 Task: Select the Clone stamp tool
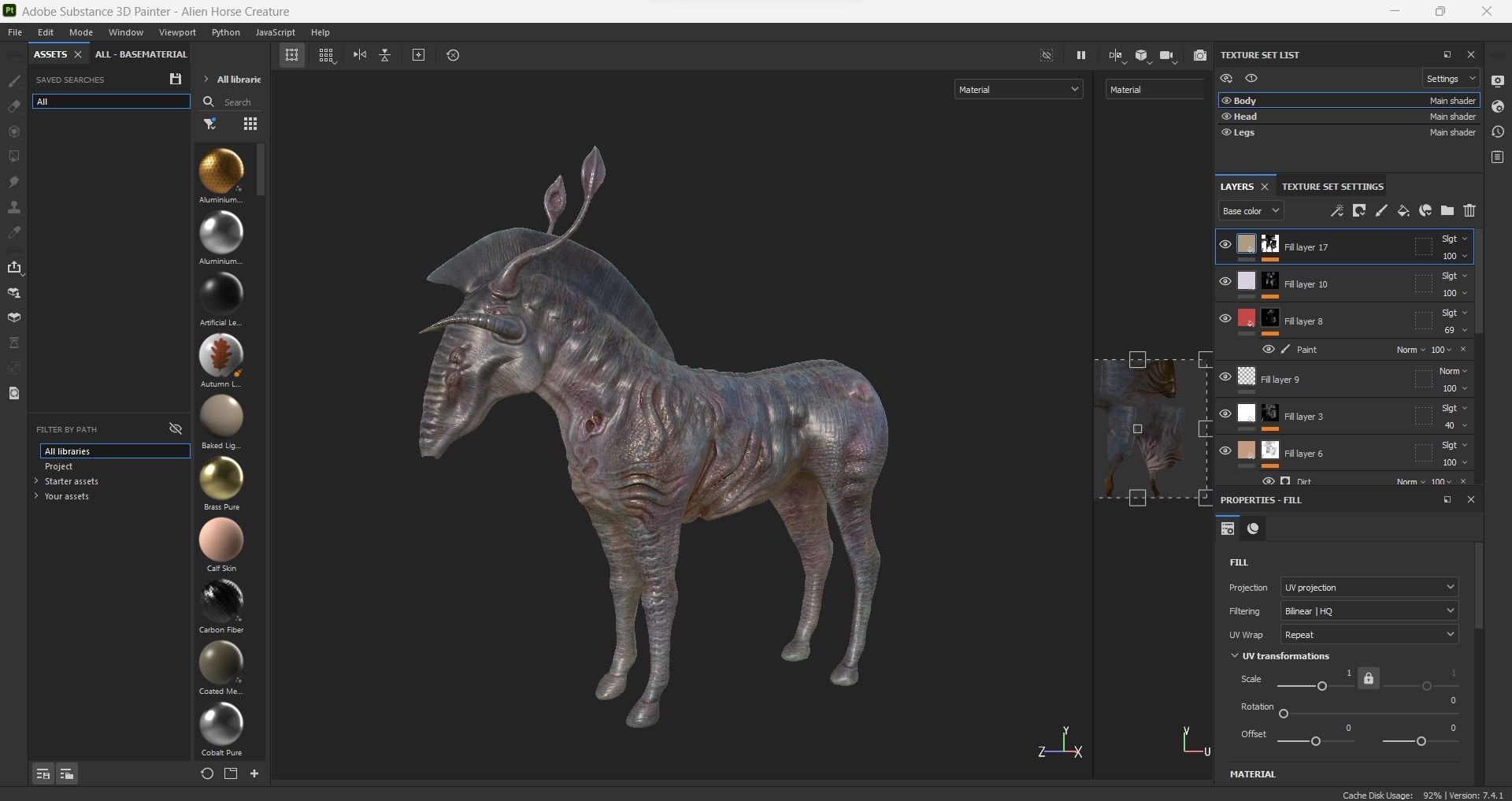(x=14, y=207)
